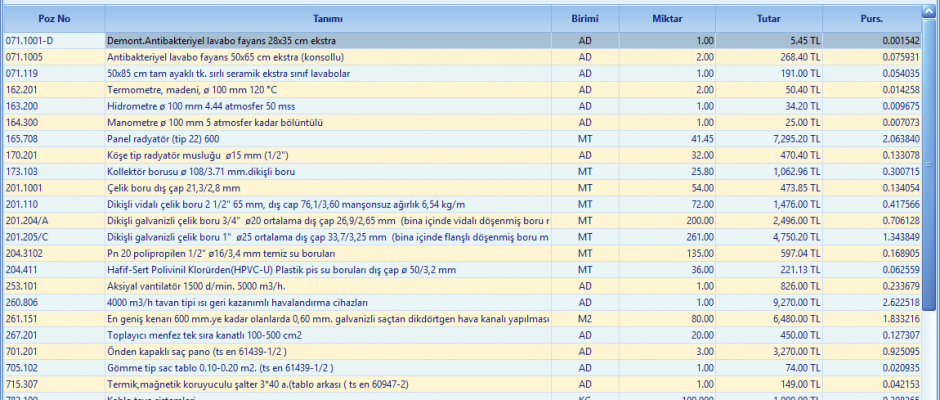This screenshot has width=940, height=400.
Task: Click the Purs. column header
Action: pyautogui.click(x=871, y=18)
